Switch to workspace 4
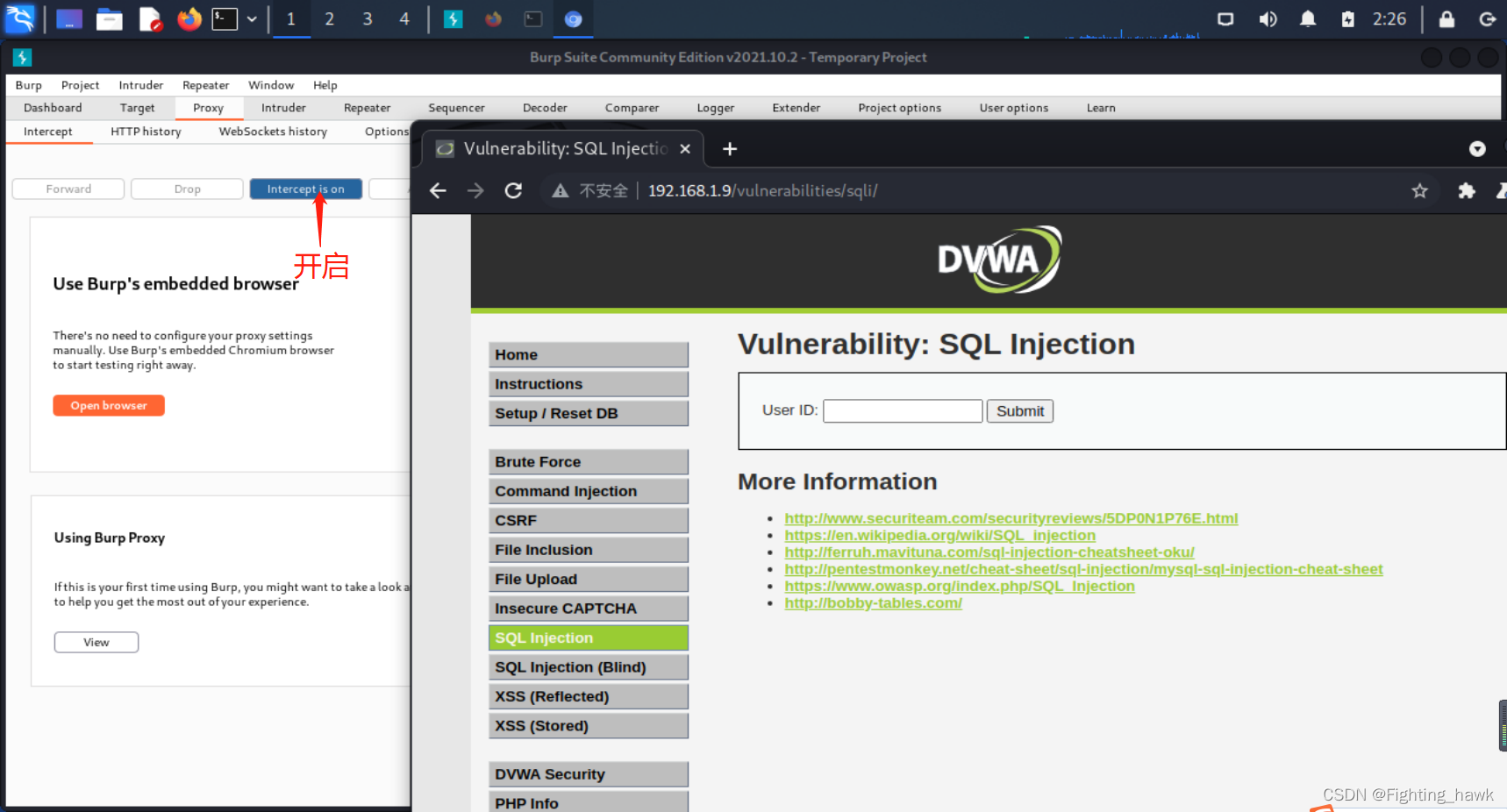The height and width of the screenshot is (812, 1507). (404, 19)
